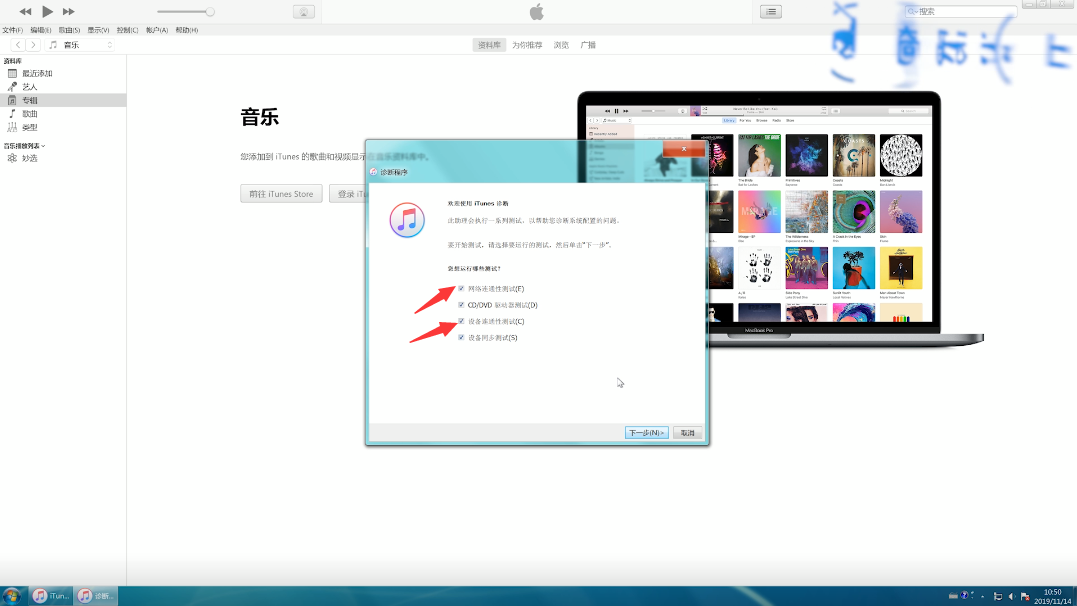Open the 妙选 Genius playlist
The height and width of the screenshot is (606, 1077).
tap(63, 158)
